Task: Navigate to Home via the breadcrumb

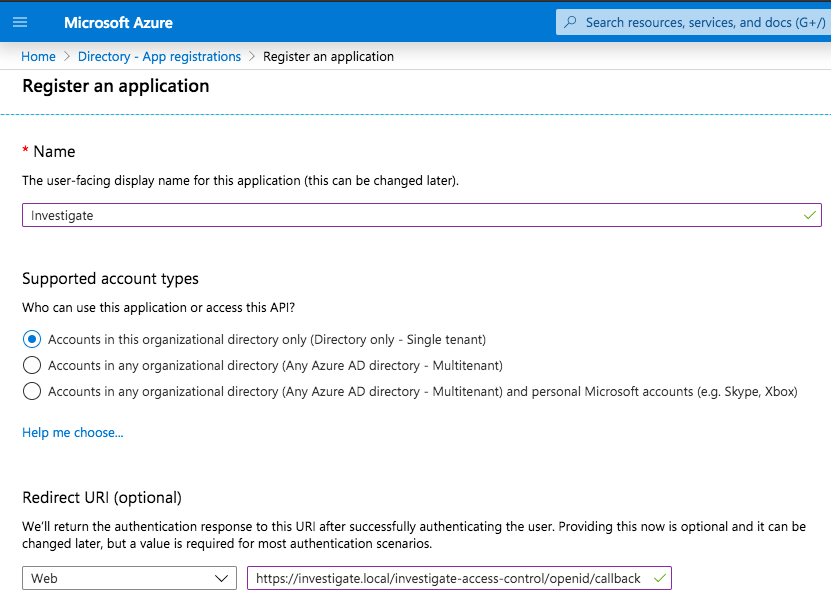Action: pyautogui.click(x=38, y=56)
